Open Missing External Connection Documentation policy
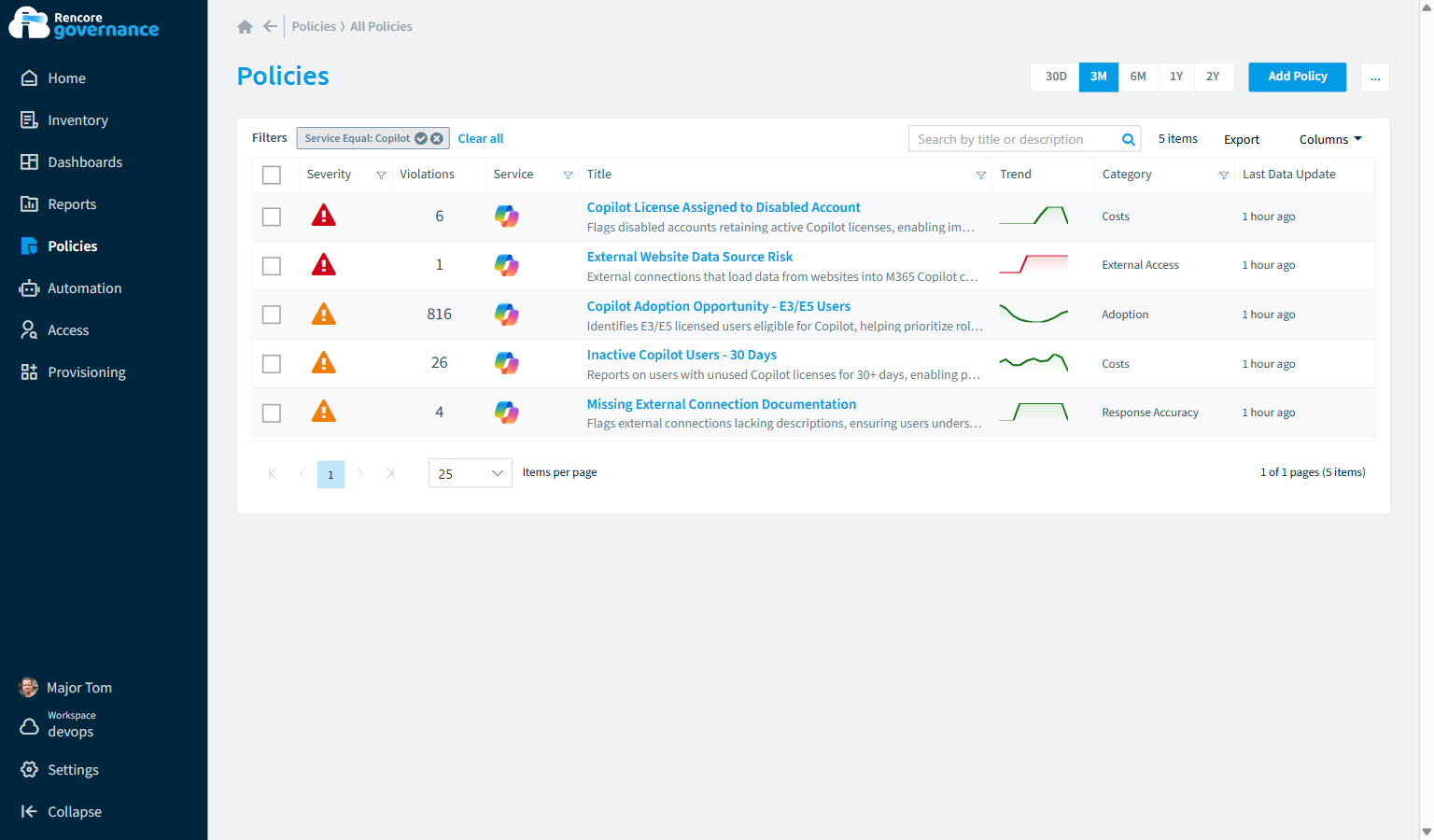Screen dimensions: 1434x840 click(722, 404)
